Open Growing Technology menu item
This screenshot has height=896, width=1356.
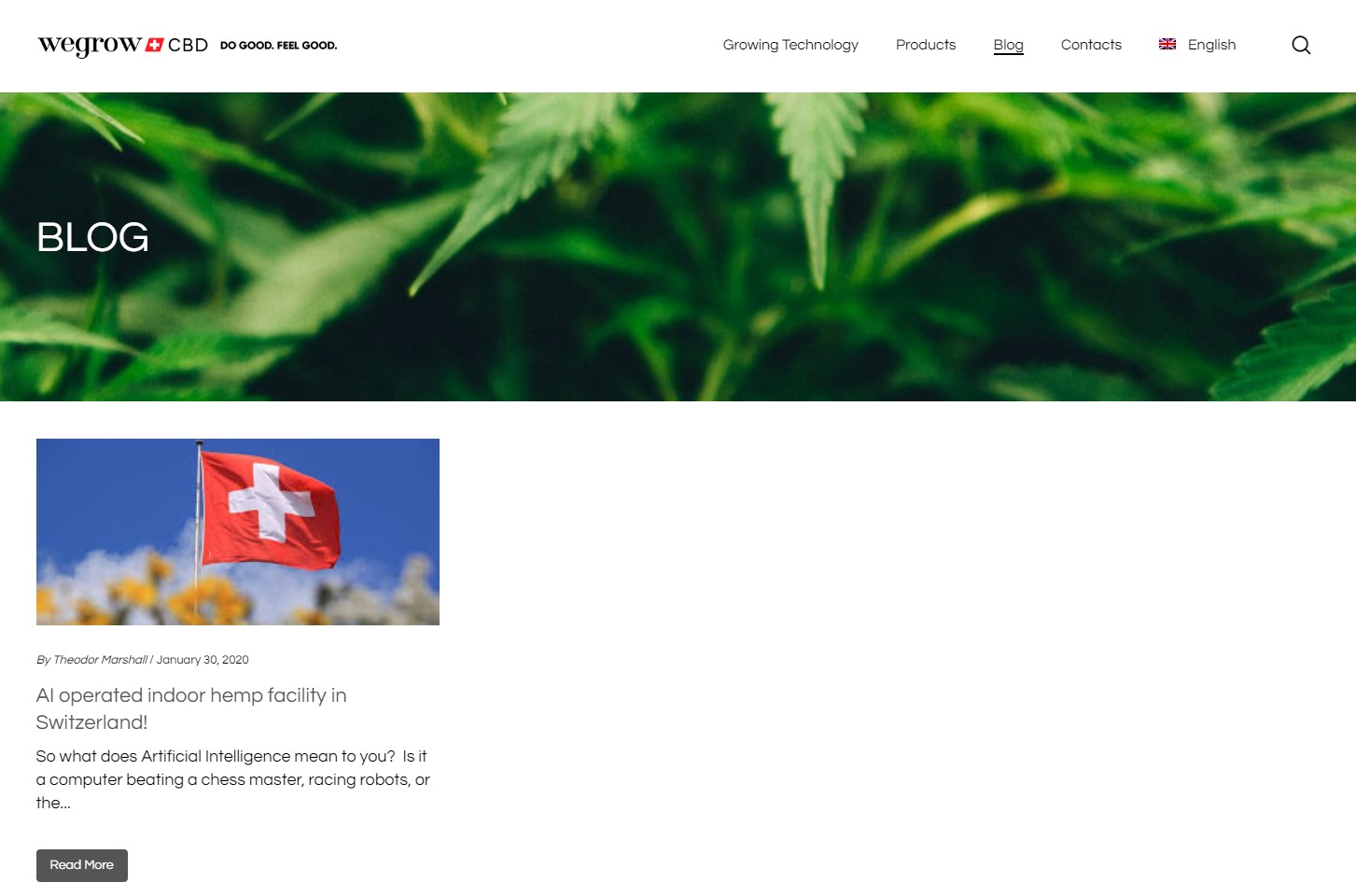[x=790, y=45]
